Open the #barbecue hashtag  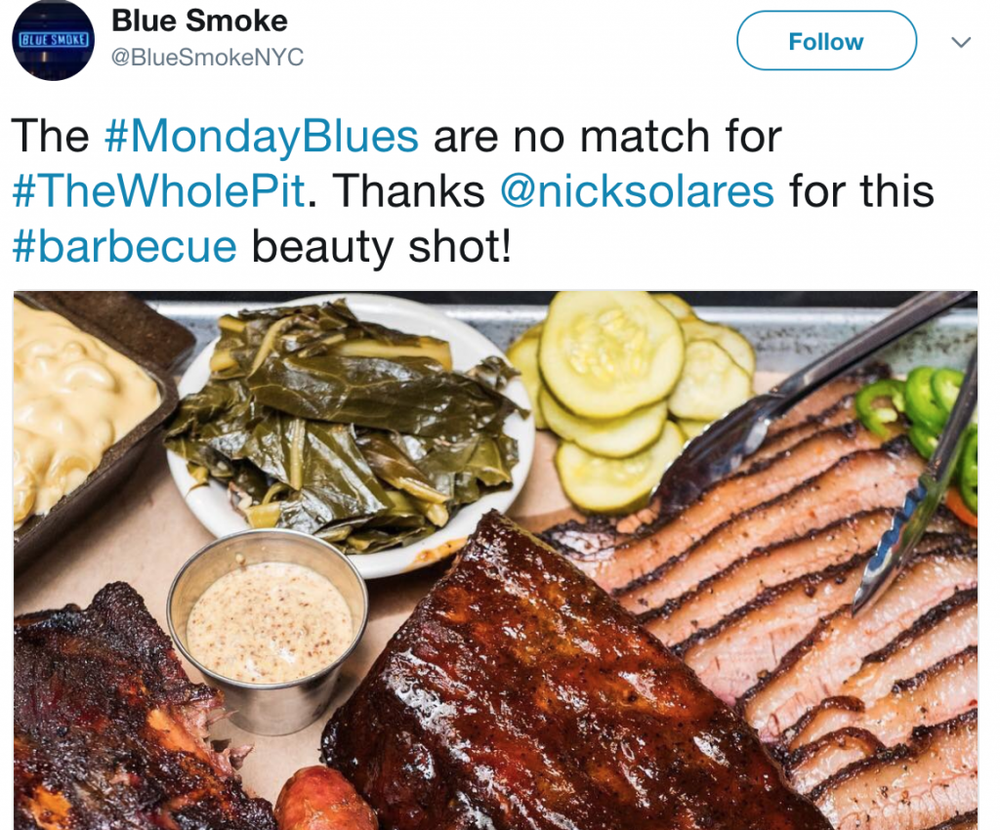pyautogui.click(x=125, y=247)
